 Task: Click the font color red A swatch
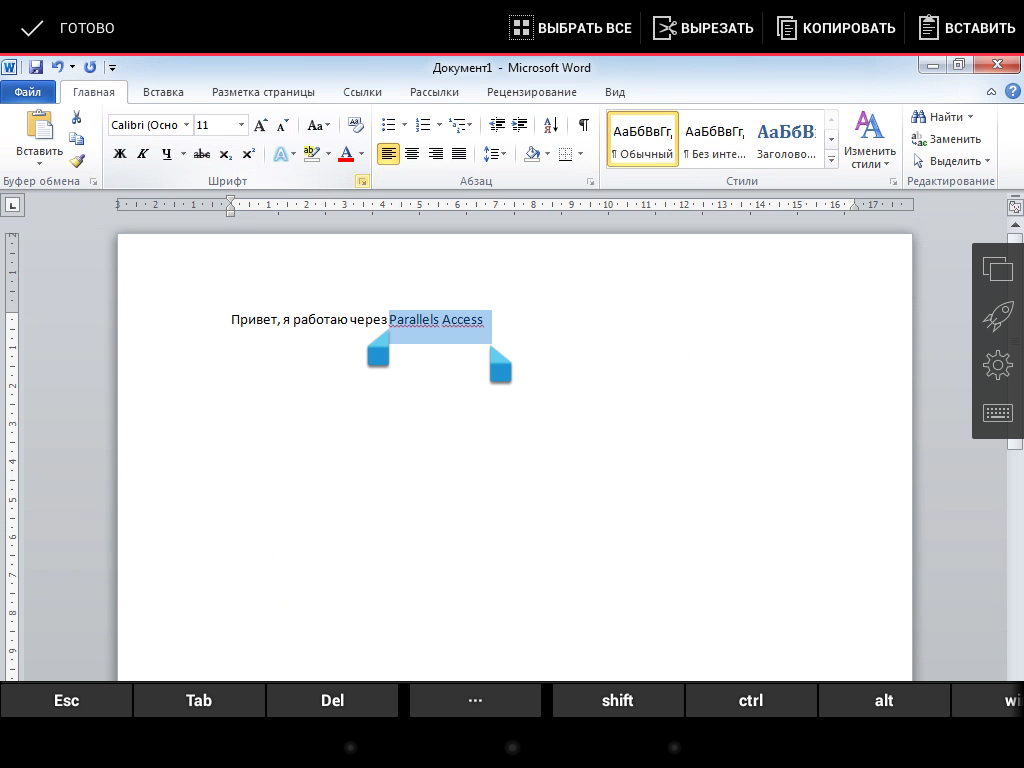(346, 154)
